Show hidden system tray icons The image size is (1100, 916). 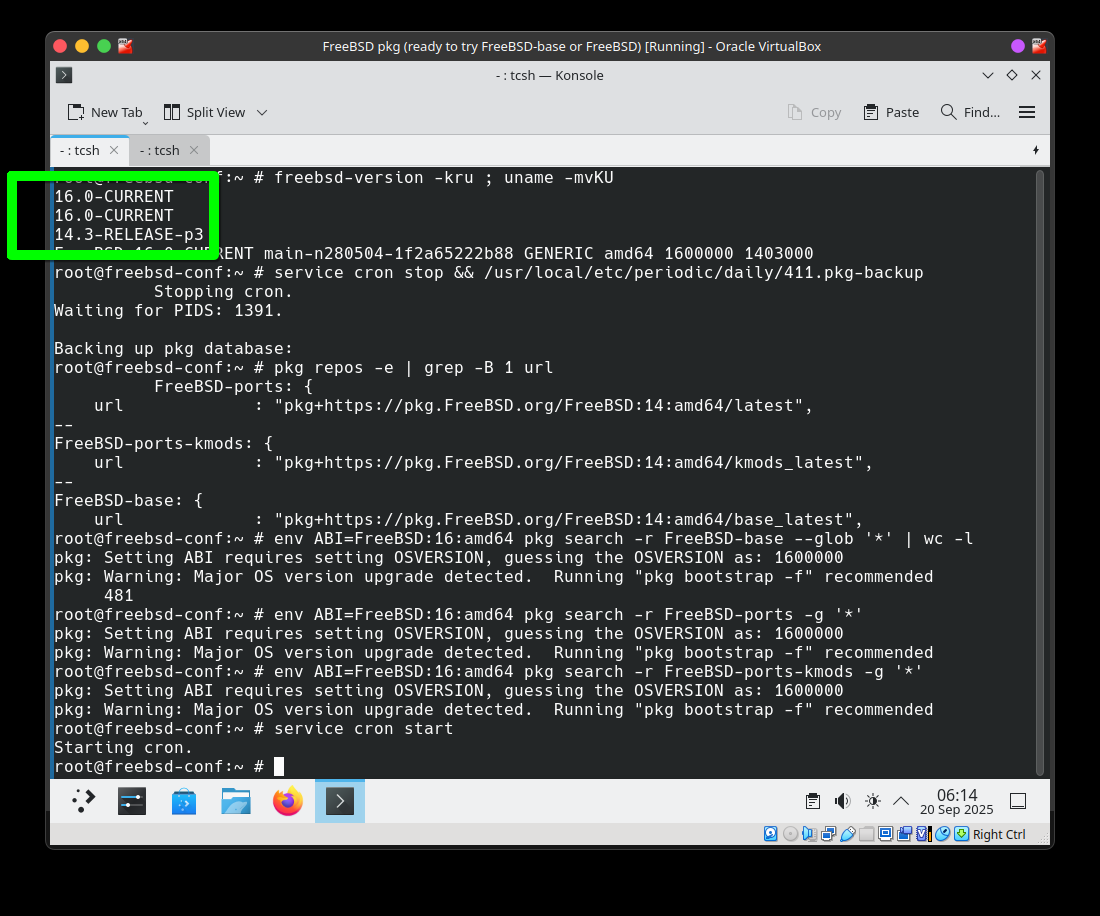coord(901,801)
